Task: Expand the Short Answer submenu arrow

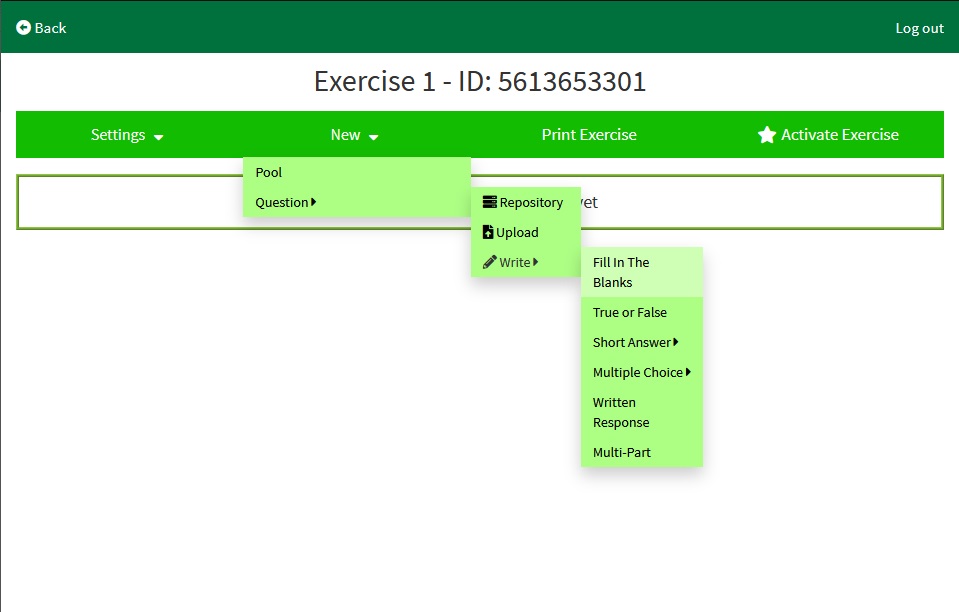Action: (x=676, y=342)
